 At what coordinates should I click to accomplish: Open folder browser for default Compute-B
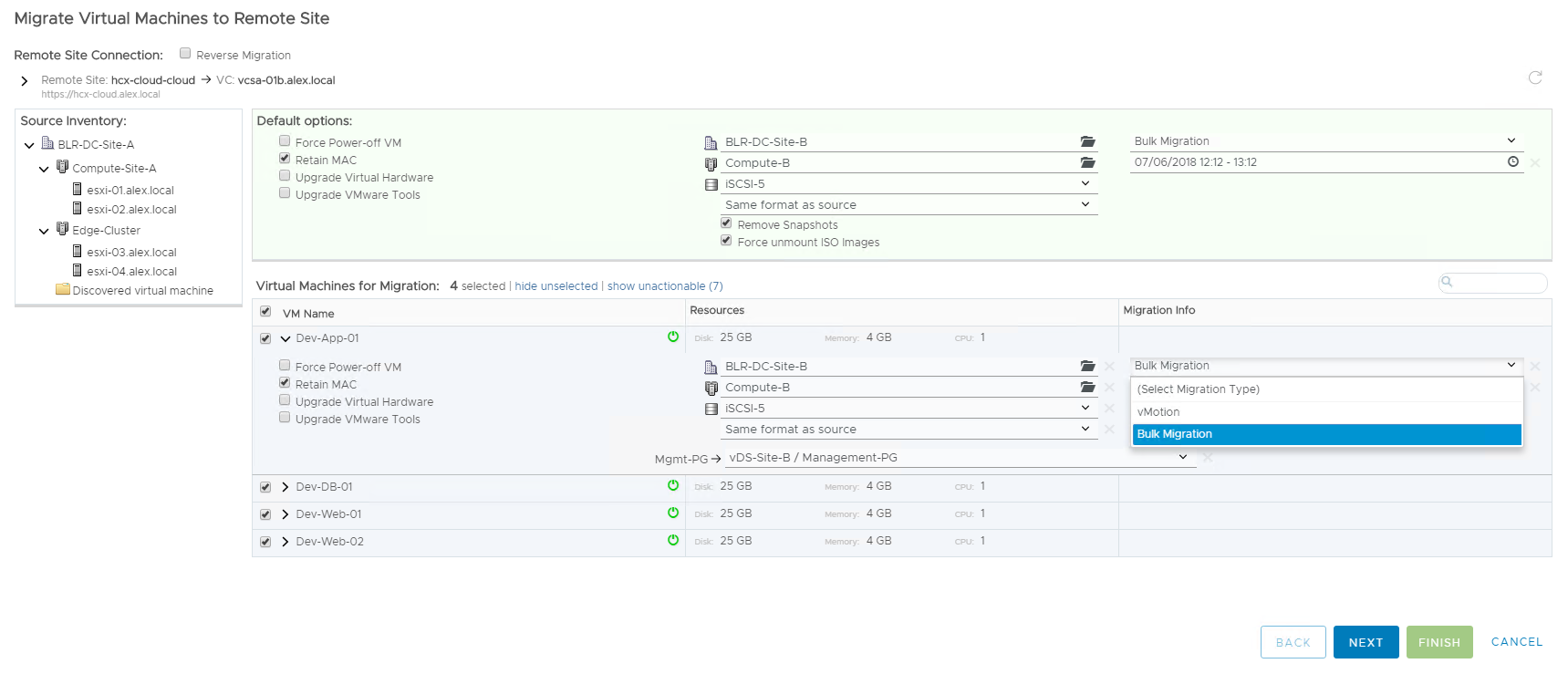tap(1087, 163)
